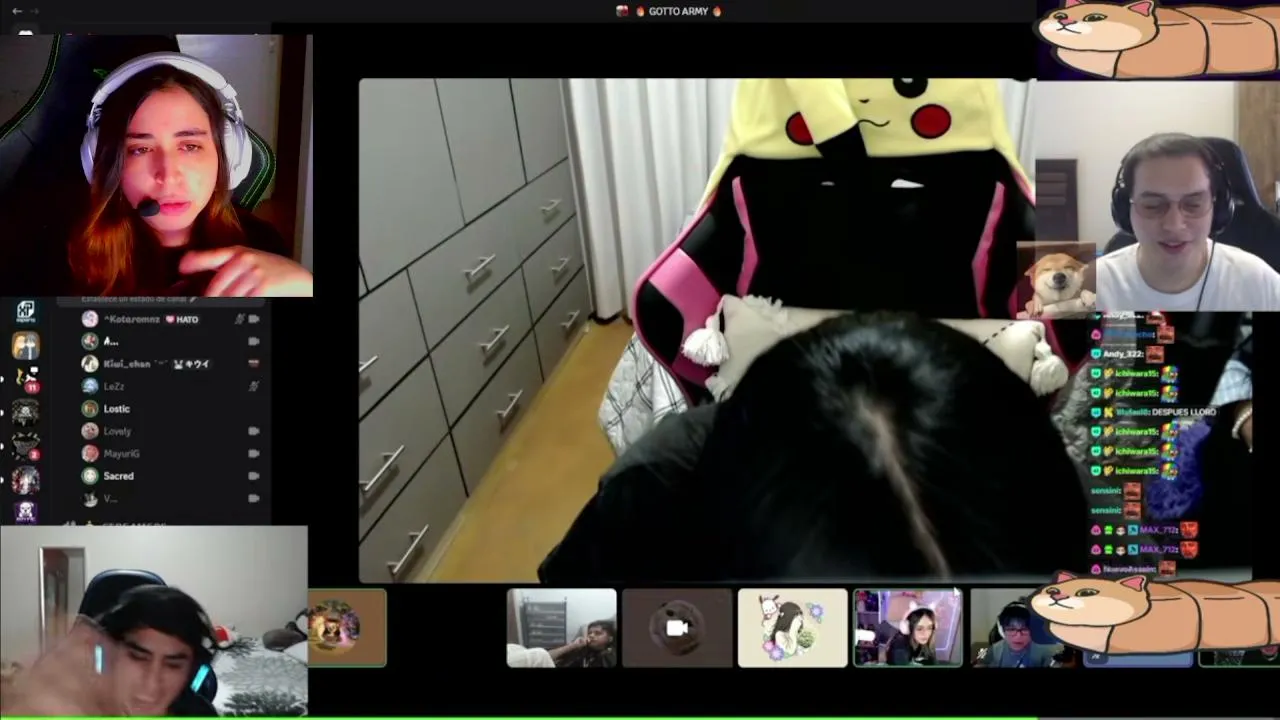Select the Lovely entry in voice channel

click(170, 431)
